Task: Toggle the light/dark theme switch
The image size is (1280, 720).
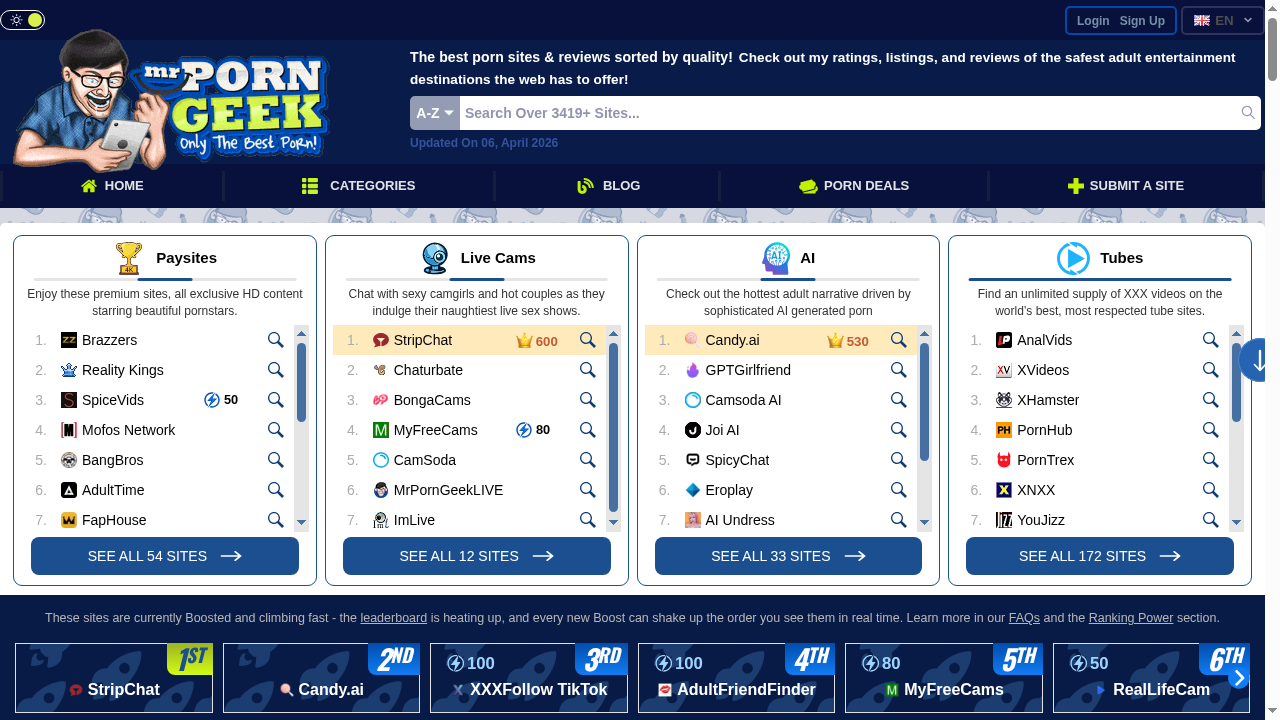Action: click(23, 20)
